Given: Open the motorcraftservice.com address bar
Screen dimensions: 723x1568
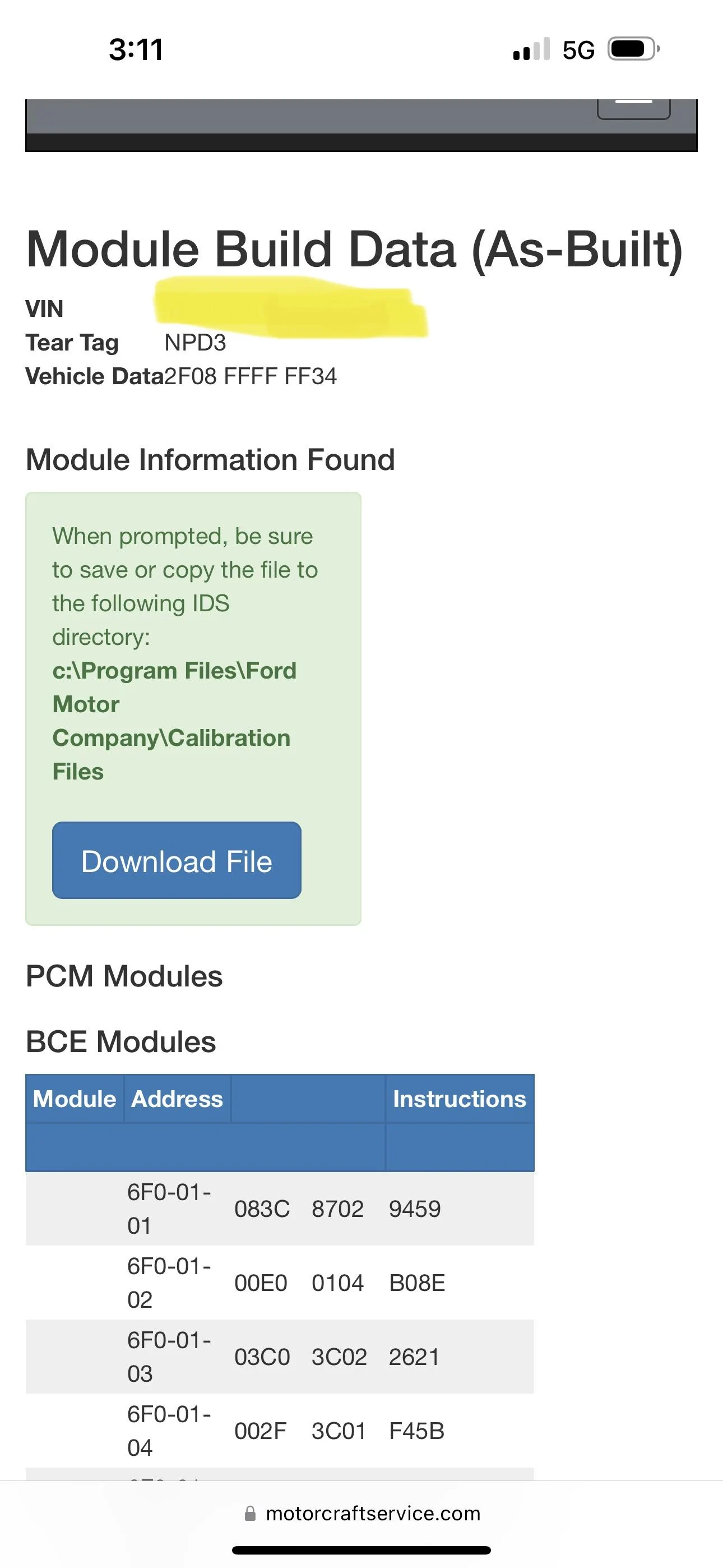Looking at the screenshot, I should (x=361, y=1513).
